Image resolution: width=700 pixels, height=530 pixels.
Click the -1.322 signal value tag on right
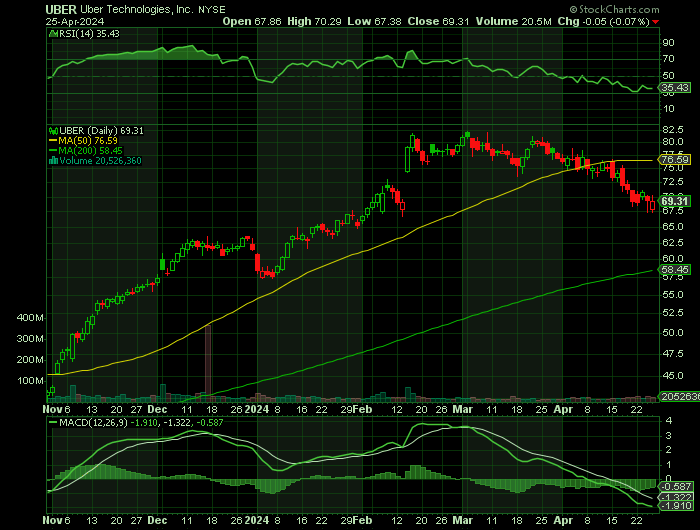pos(677,497)
